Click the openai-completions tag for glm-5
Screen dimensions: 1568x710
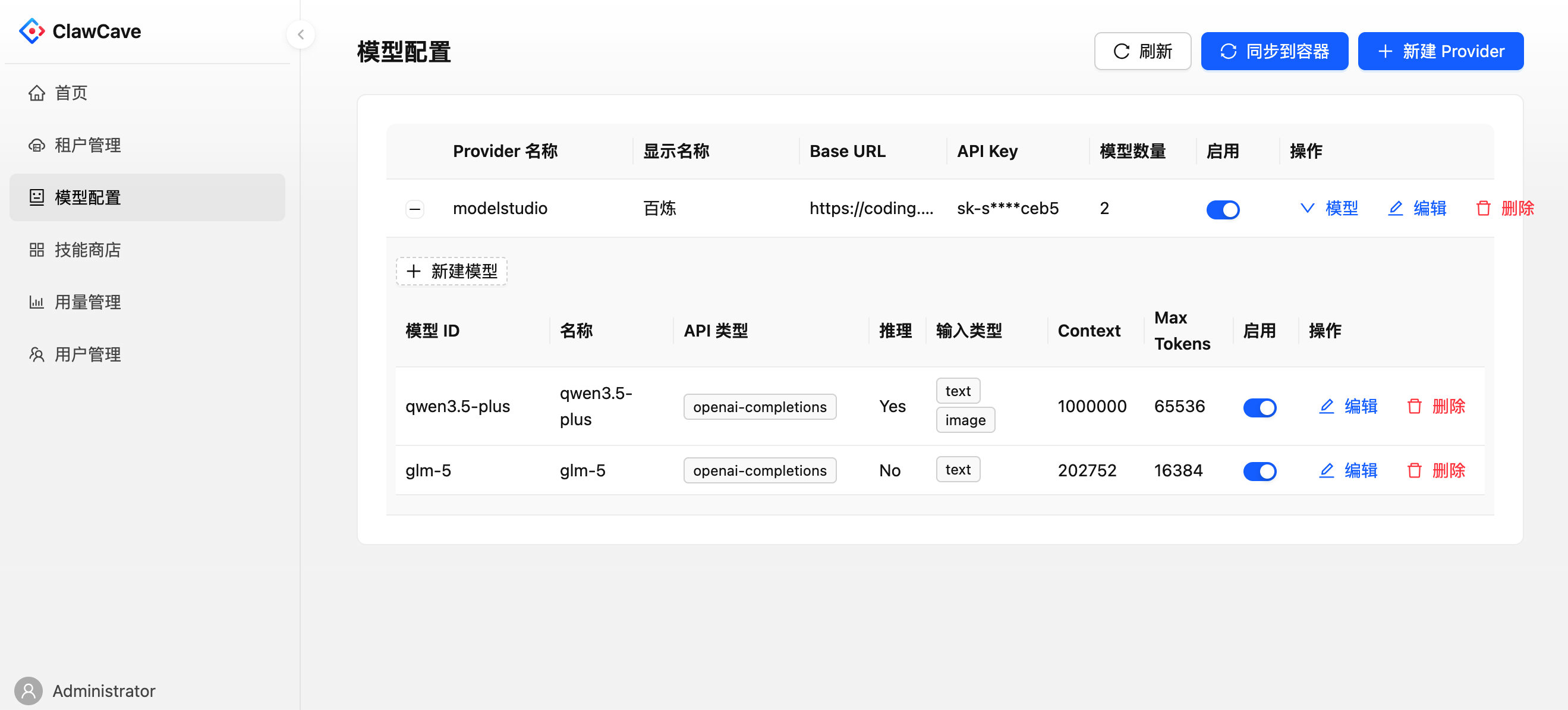[760, 470]
